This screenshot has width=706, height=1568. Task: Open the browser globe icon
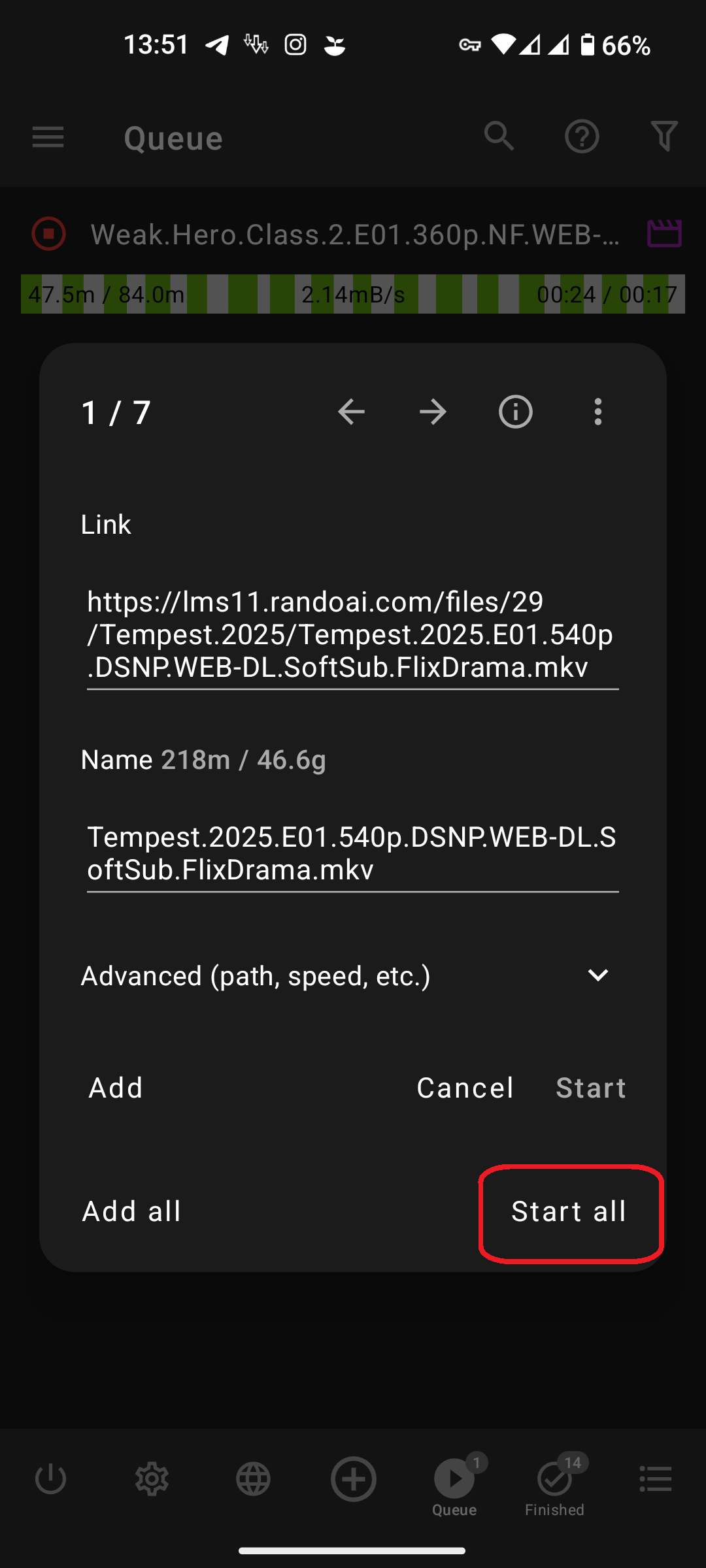coord(253,1479)
